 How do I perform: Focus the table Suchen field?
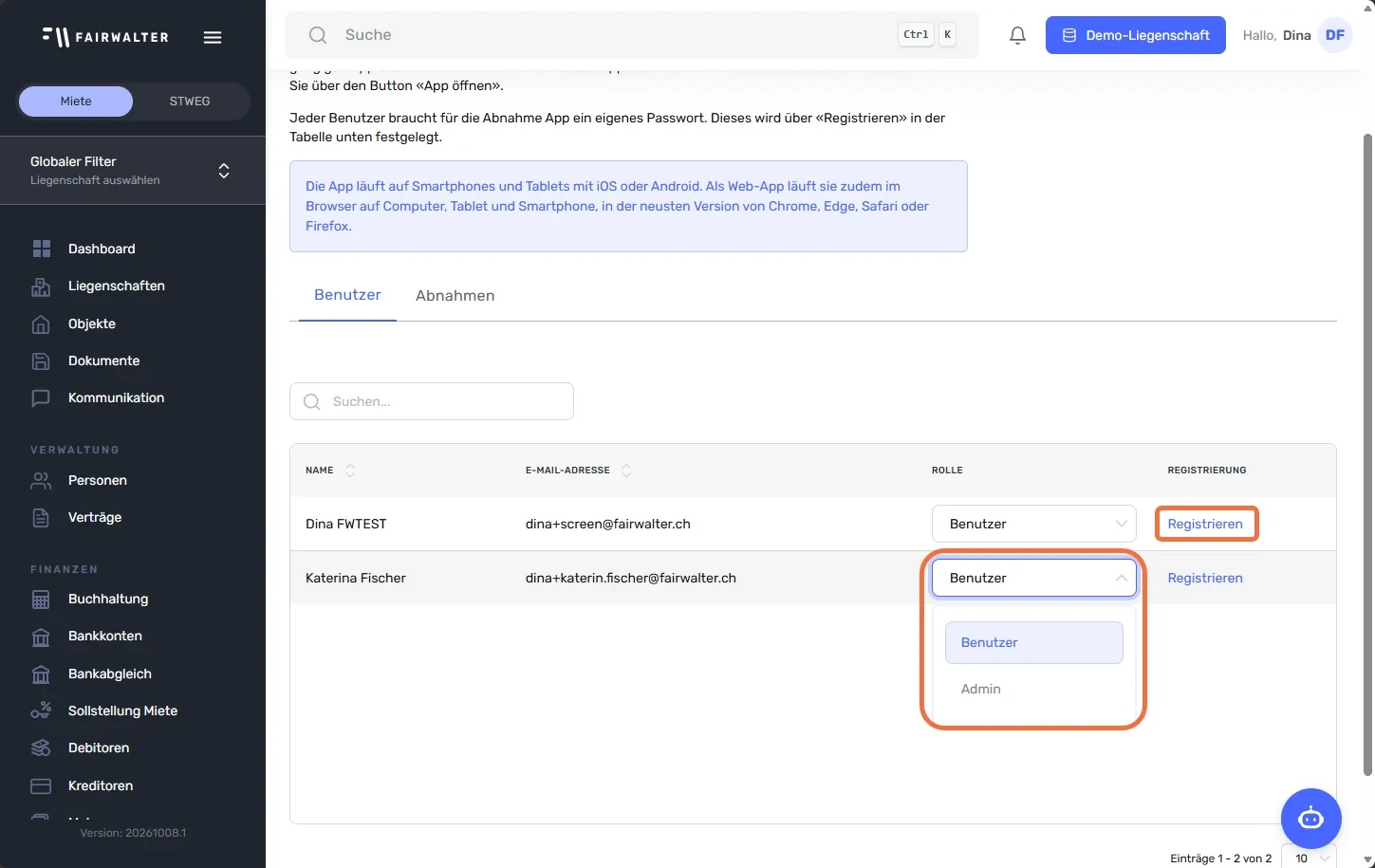(432, 401)
